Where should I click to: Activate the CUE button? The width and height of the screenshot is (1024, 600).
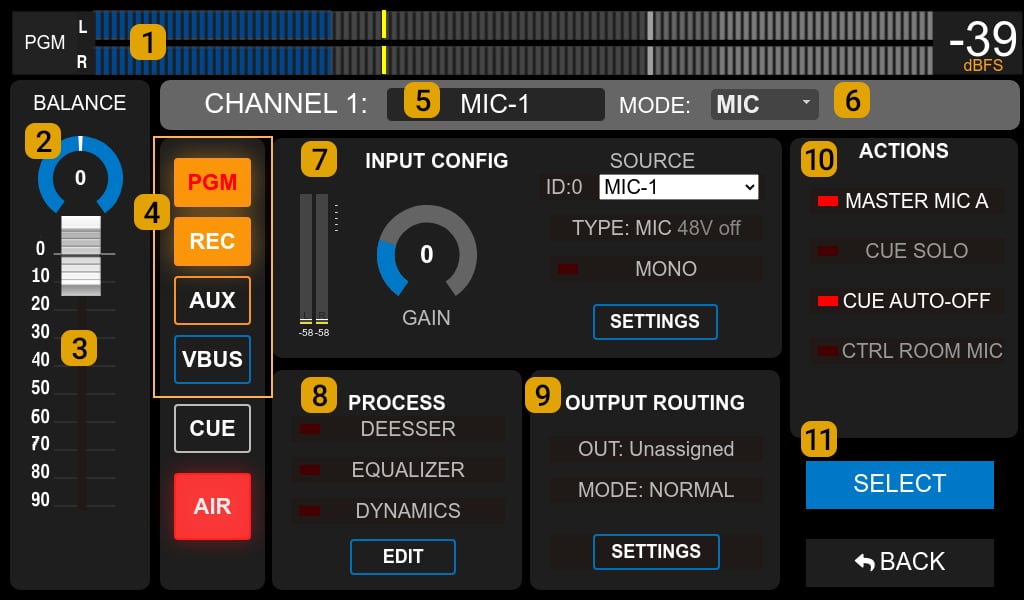tap(212, 428)
